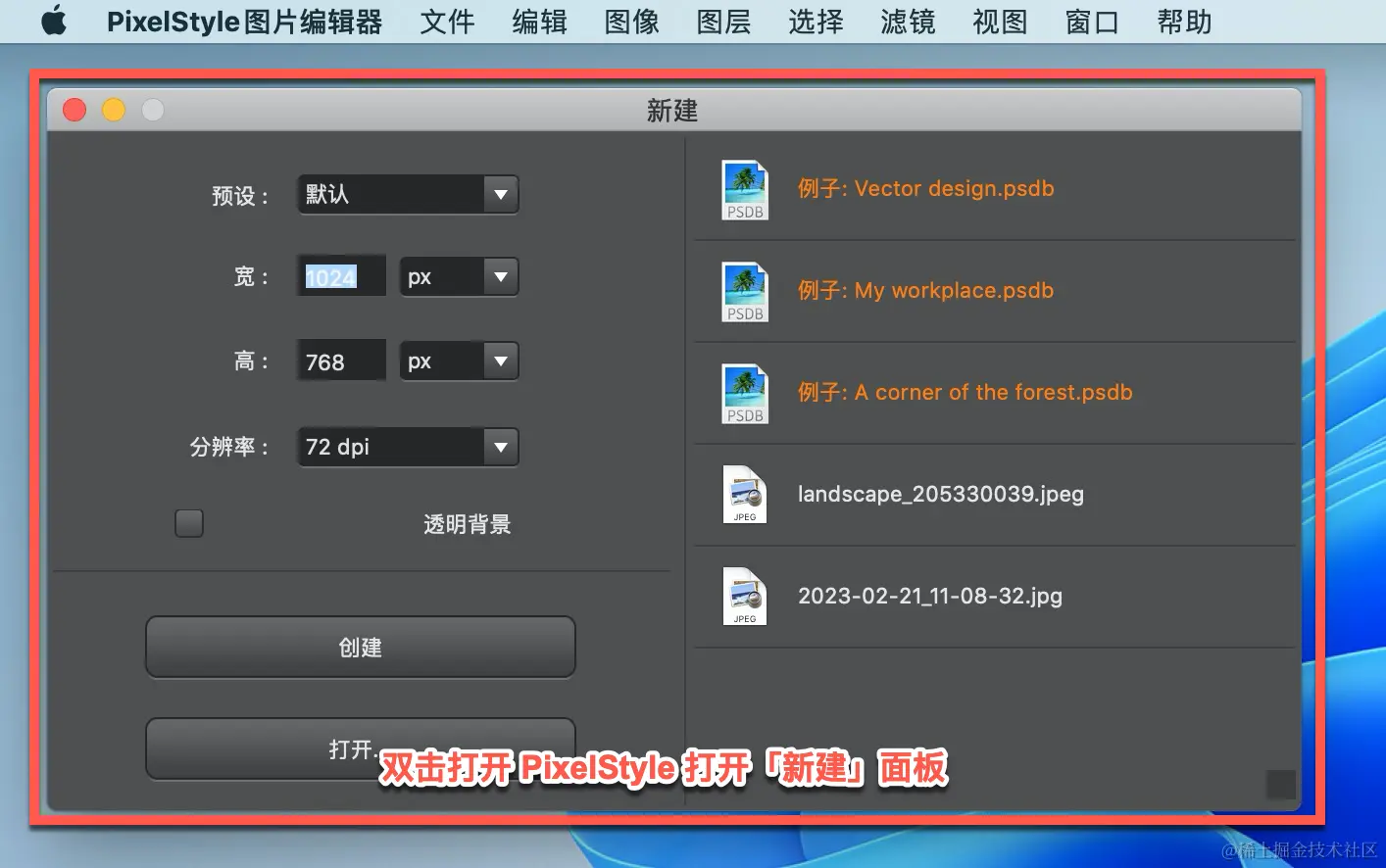The height and width of the screenshot is (868, 1386).
Task: Open the 图像 menu
Action: (631, 22)
